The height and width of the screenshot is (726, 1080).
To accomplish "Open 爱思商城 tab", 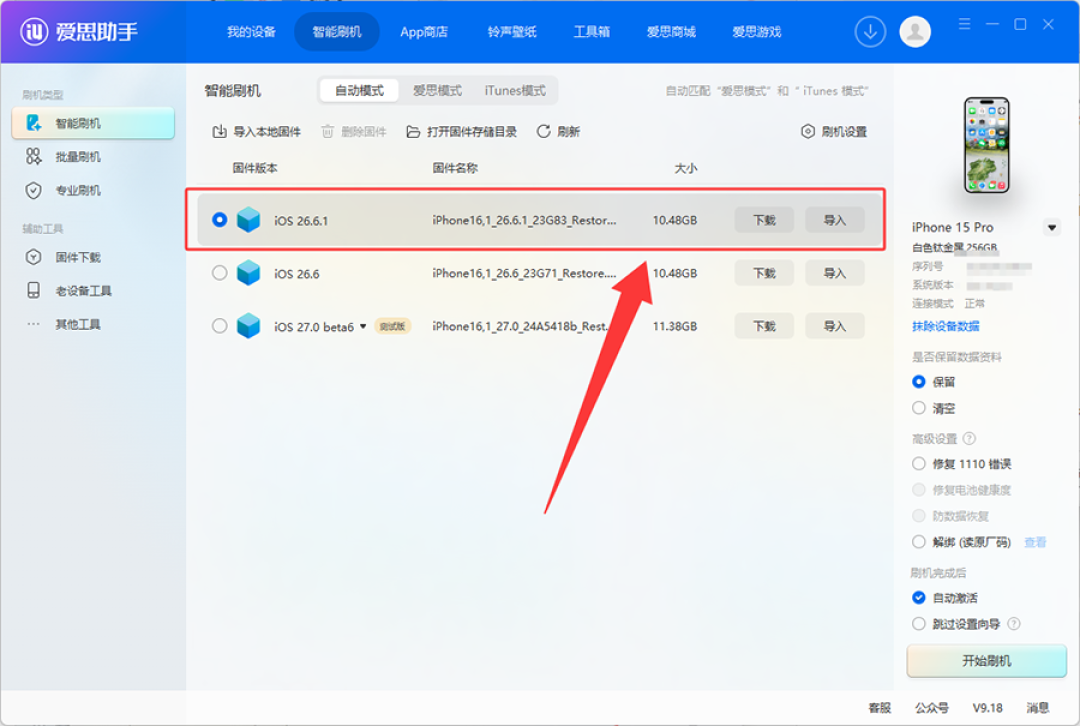I will tap(671, 32).
